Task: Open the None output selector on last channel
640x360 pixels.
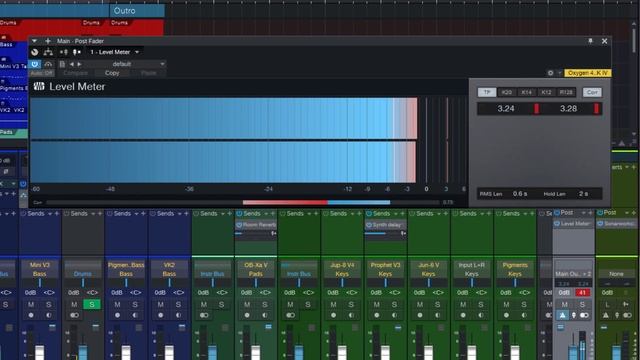Action: point(616,274)
